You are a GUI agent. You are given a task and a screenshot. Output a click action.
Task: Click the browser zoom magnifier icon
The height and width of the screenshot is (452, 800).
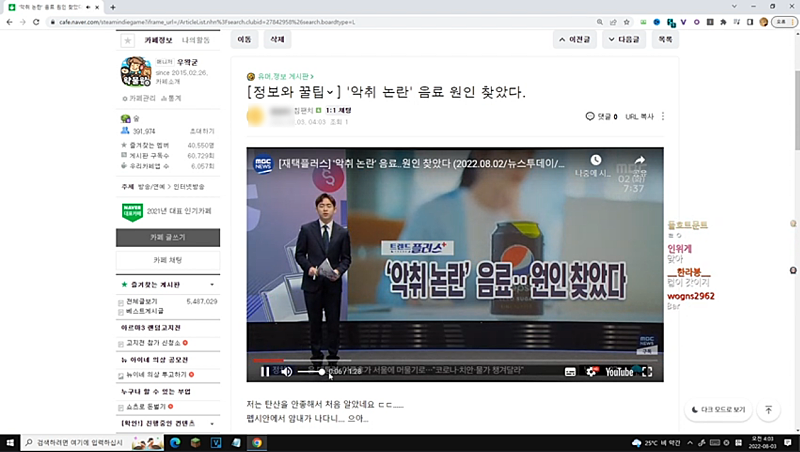[x=599, y=22]
